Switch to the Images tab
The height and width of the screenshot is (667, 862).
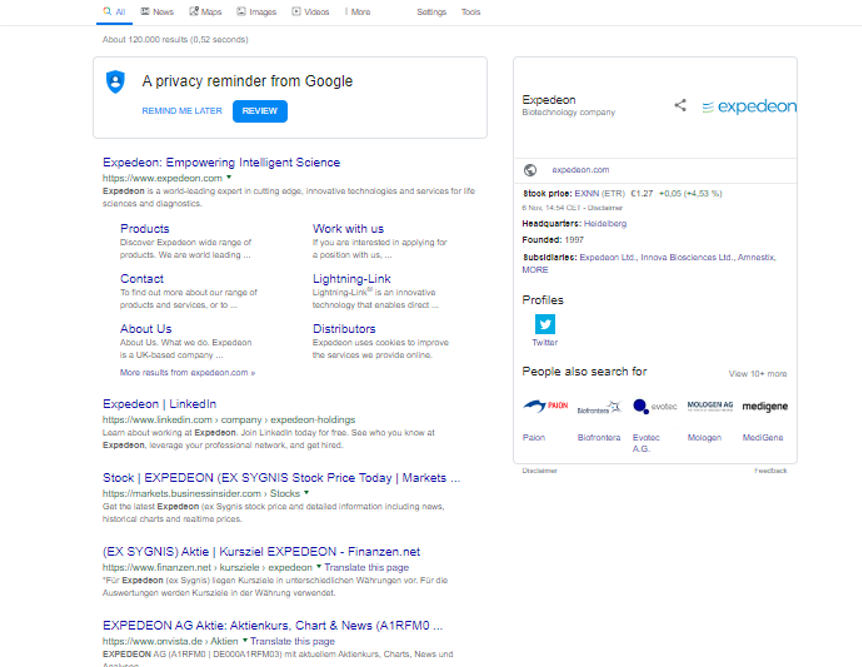pyautogui.click(x=257, y=12)
